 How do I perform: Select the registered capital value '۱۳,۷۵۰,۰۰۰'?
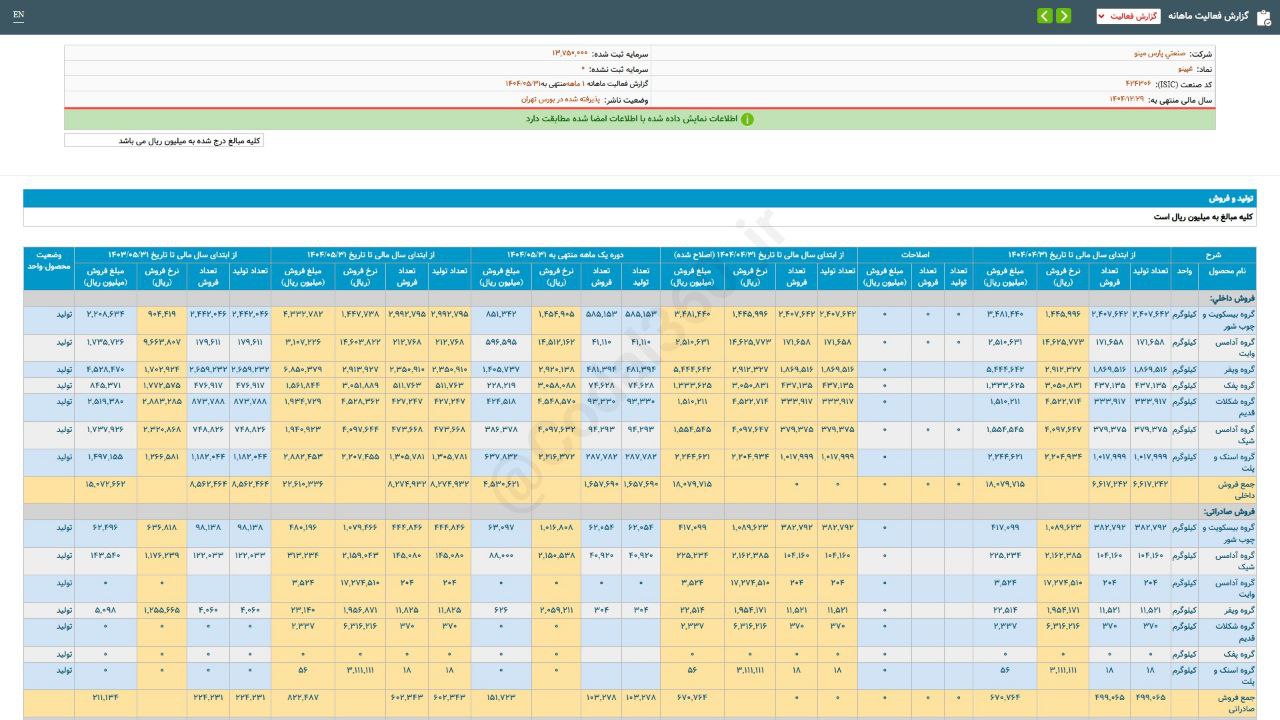(x=570, y=52)
